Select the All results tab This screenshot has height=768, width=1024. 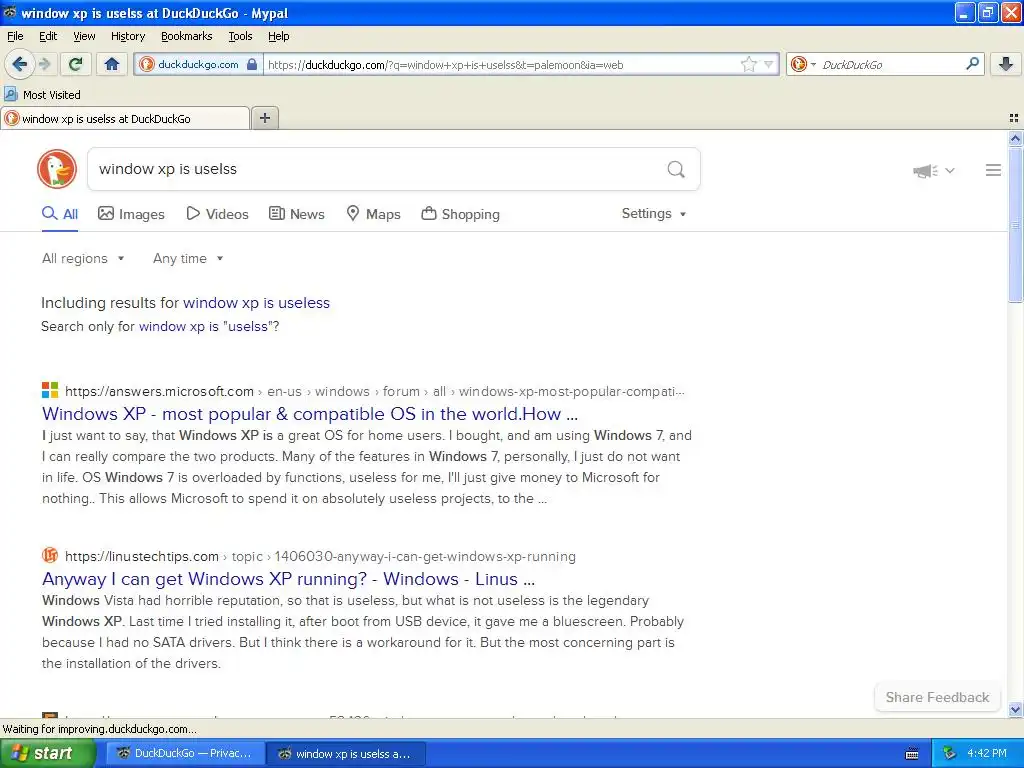59,214
